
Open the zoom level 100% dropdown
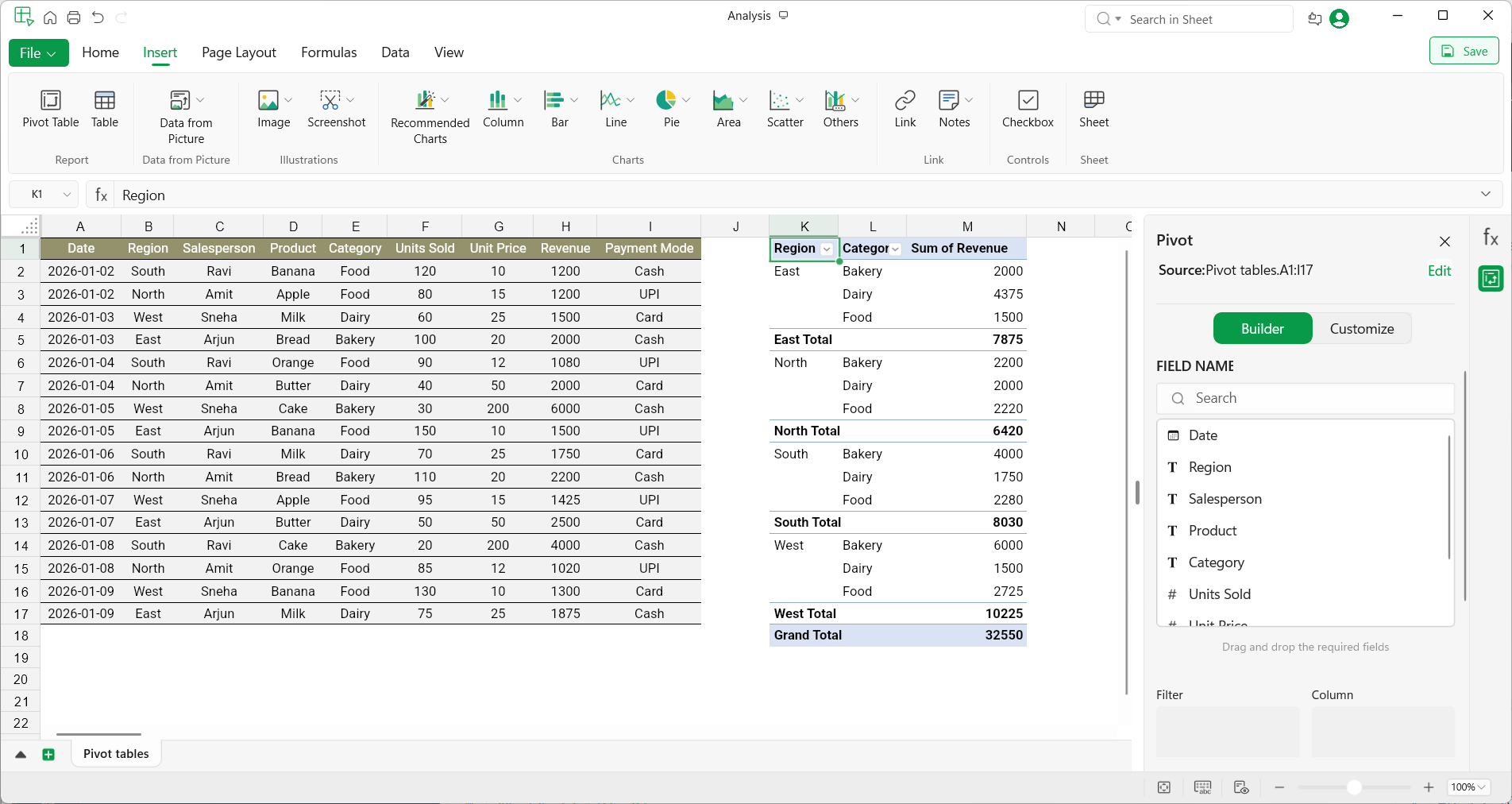(x=1468, y=787)
